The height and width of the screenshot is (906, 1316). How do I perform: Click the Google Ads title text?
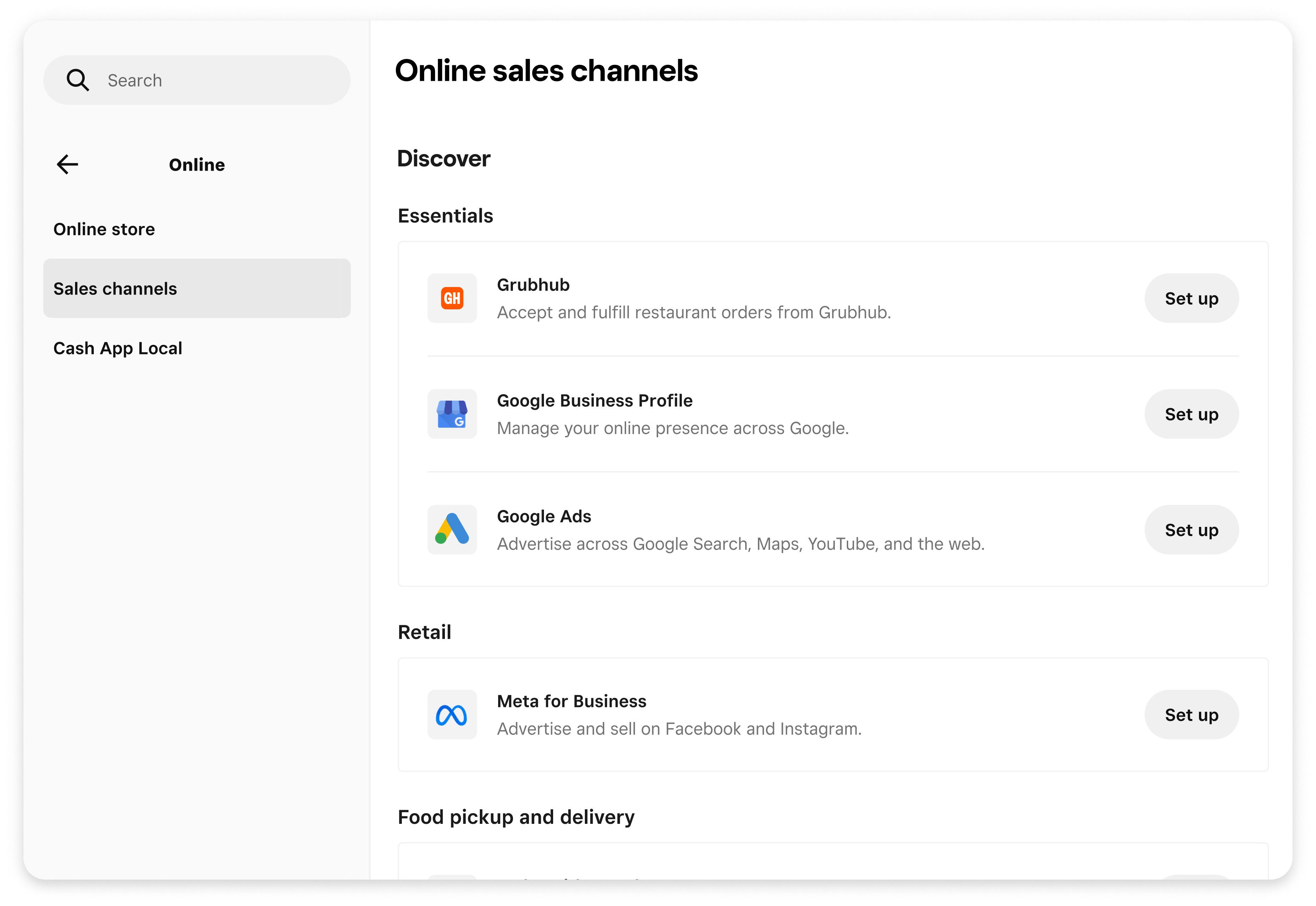point(544,516)
